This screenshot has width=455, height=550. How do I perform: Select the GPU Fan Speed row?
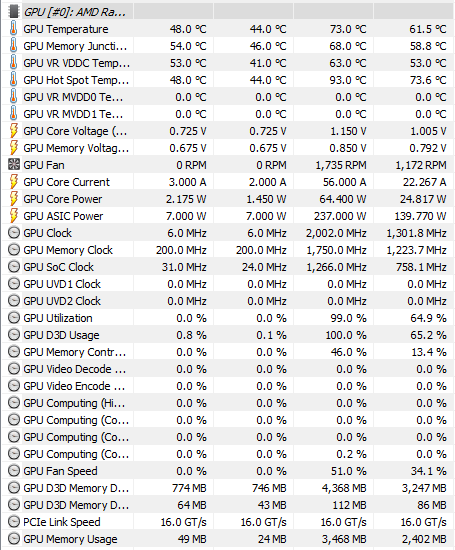point(228,471)
